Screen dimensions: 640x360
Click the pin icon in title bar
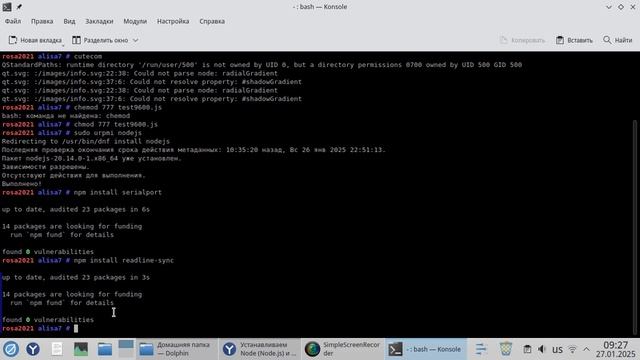(19, 7)
